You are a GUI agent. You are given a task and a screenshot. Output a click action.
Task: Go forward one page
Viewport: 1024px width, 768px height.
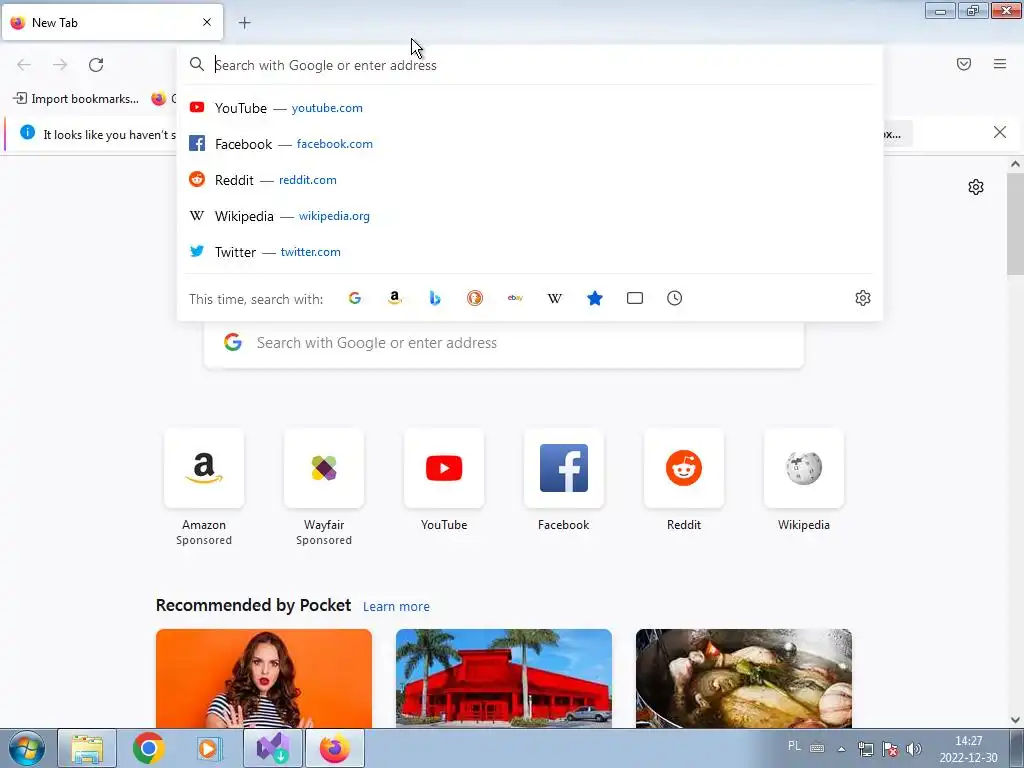click(x=60, y=65)
